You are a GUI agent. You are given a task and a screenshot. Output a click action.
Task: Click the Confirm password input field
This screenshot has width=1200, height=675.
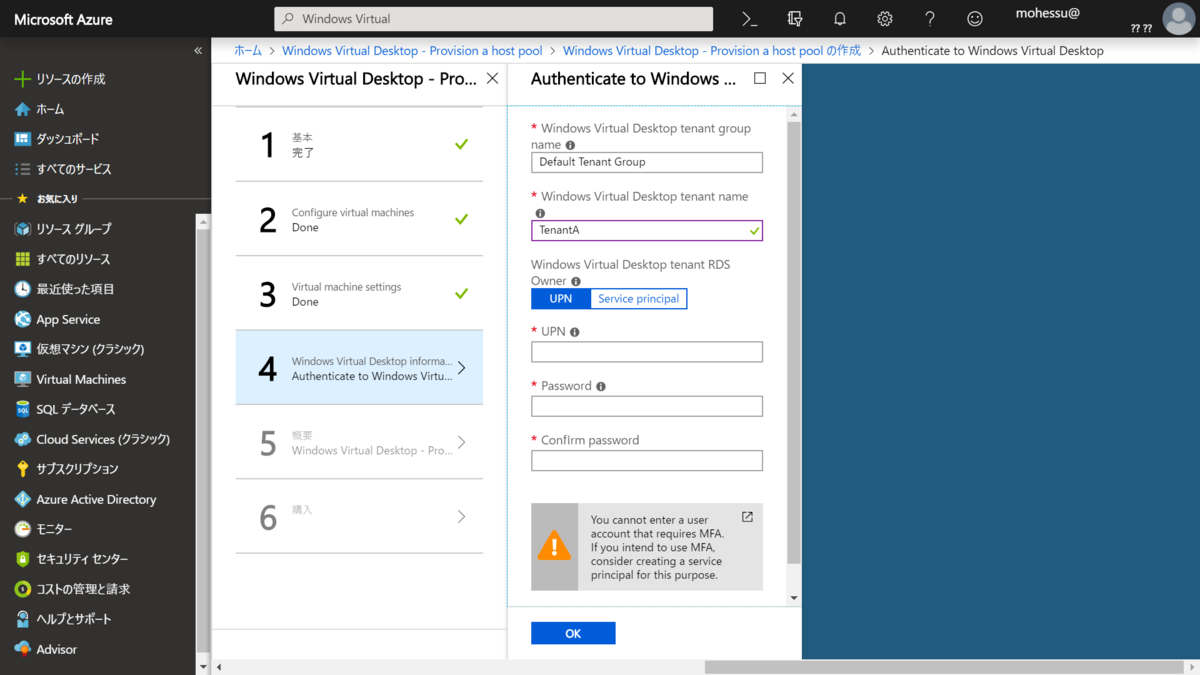pyautogui.click(x=647, y=460)
